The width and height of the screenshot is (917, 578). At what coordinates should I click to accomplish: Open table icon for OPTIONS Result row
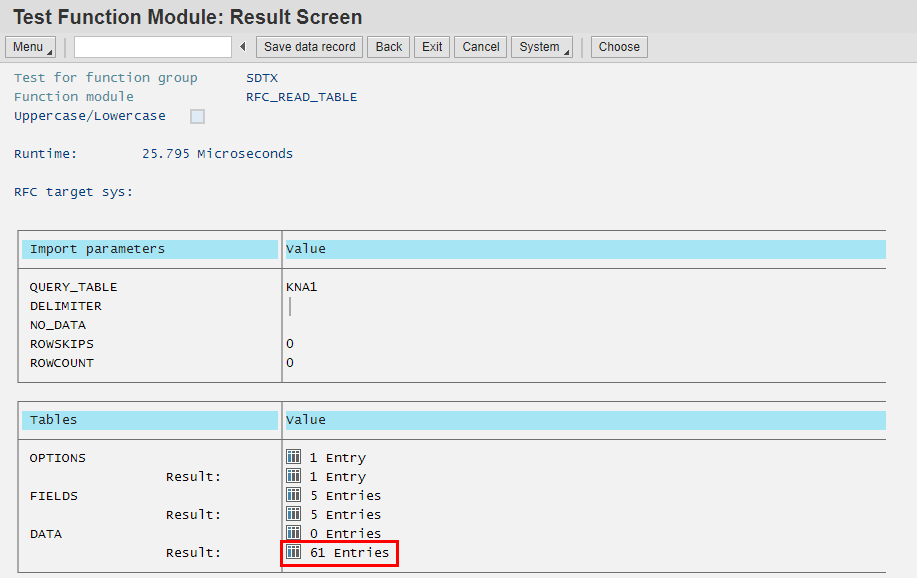click(294, 477)
